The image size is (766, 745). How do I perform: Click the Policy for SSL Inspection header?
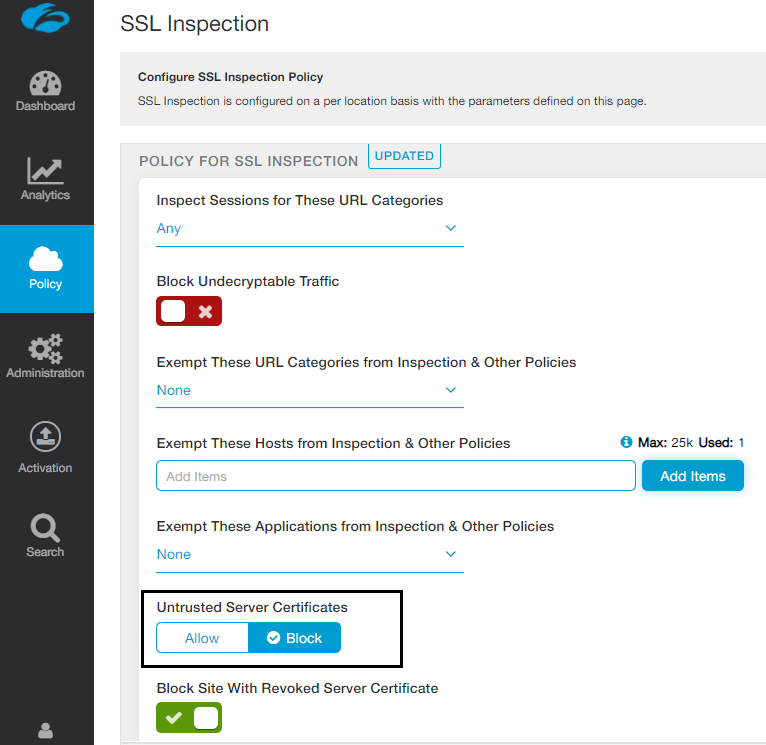[248, 161]
